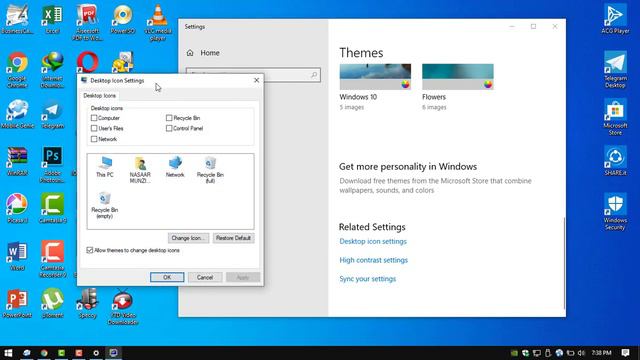640x360 pixels.
Task: Click the Opera browser desktop icon
Action: [87, 62]
